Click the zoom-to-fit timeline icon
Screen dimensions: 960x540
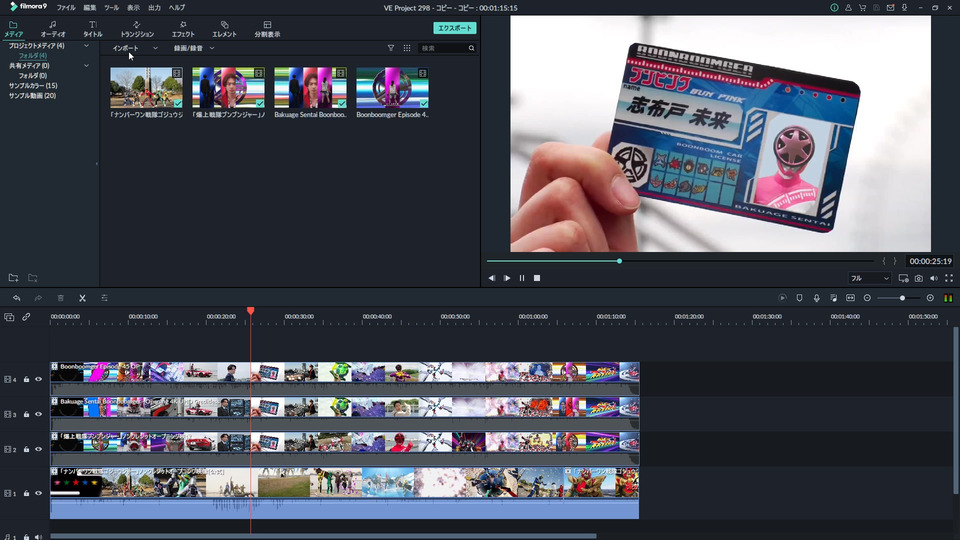(850, 298)
